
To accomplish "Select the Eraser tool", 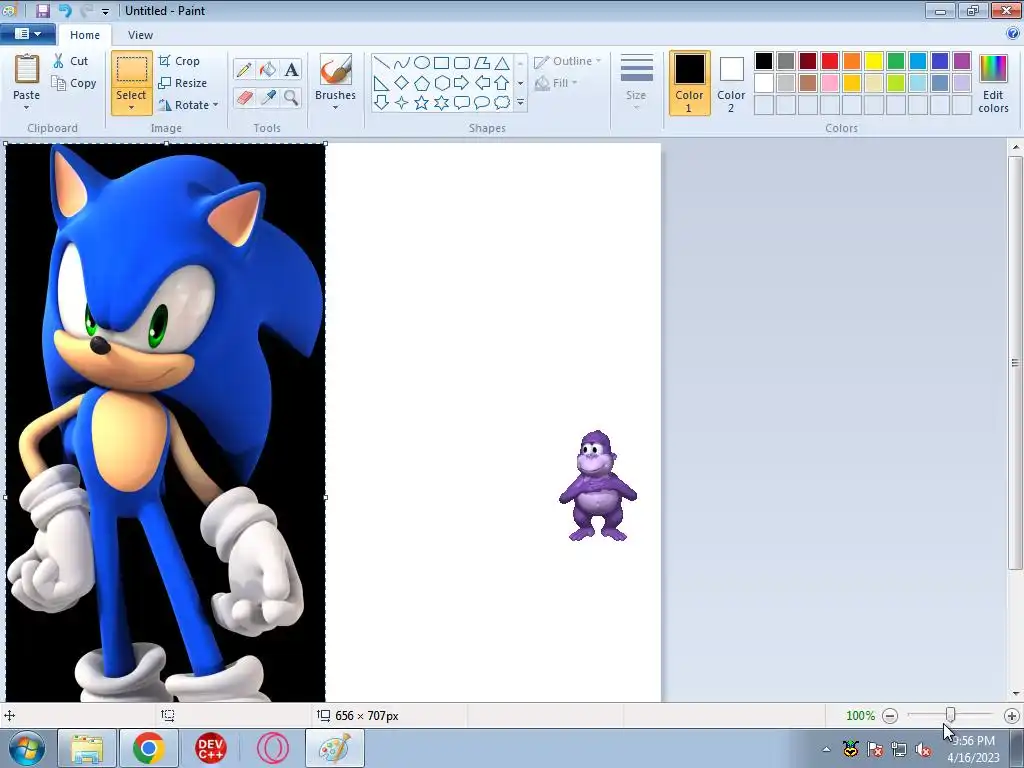I will [244, 98].
